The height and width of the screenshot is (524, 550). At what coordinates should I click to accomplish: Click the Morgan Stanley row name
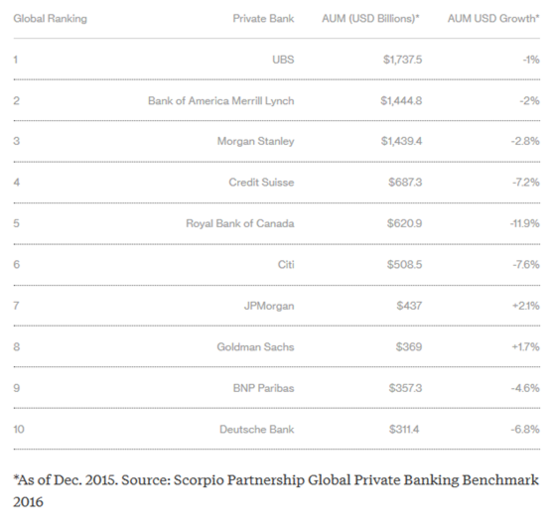pos(256,141)
